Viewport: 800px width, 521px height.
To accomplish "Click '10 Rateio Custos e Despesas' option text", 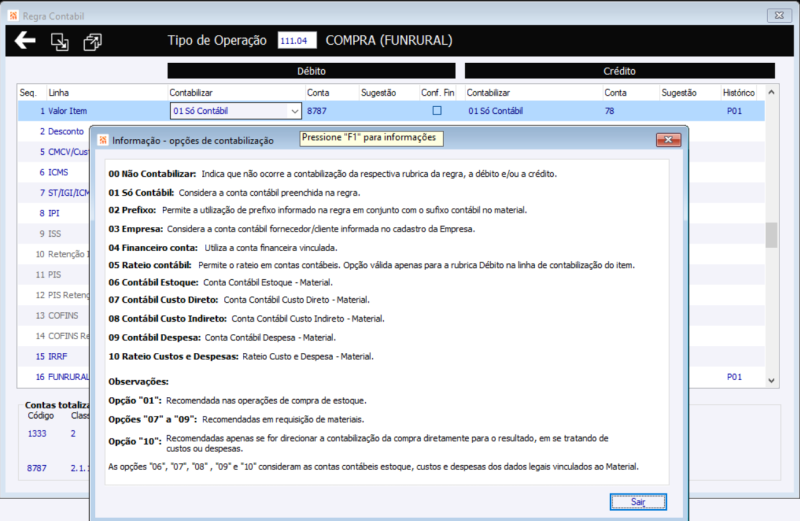I will point(173,356).
